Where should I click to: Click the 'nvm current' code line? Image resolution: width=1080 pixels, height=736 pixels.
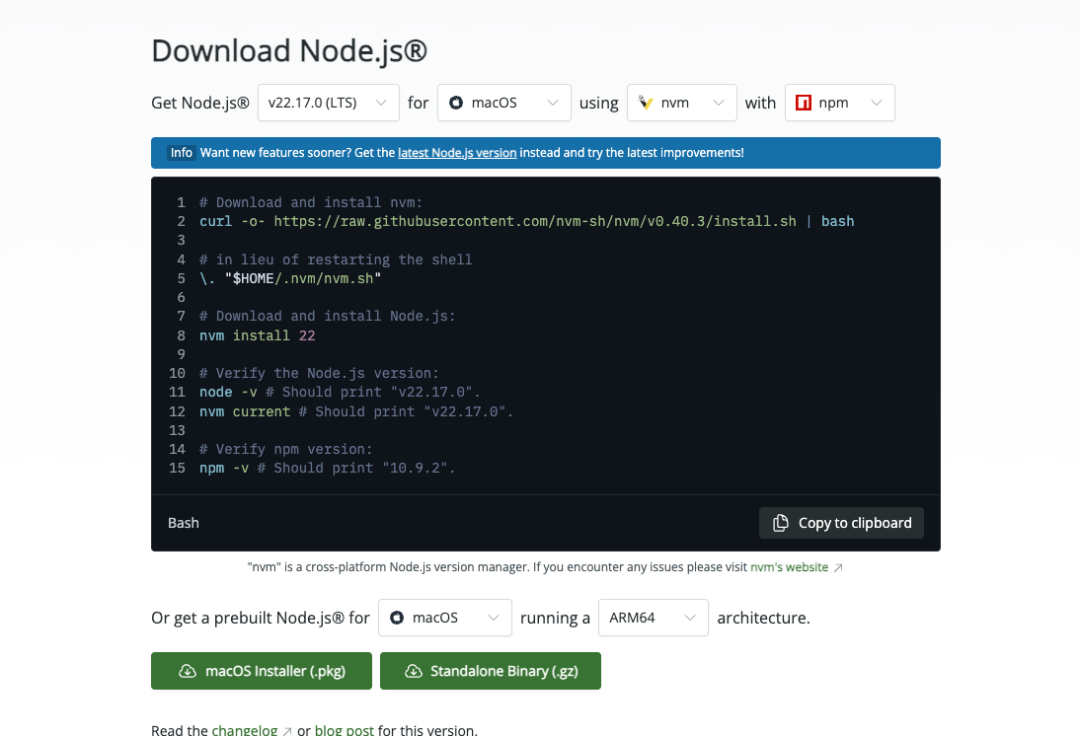[x=356, y=412]
